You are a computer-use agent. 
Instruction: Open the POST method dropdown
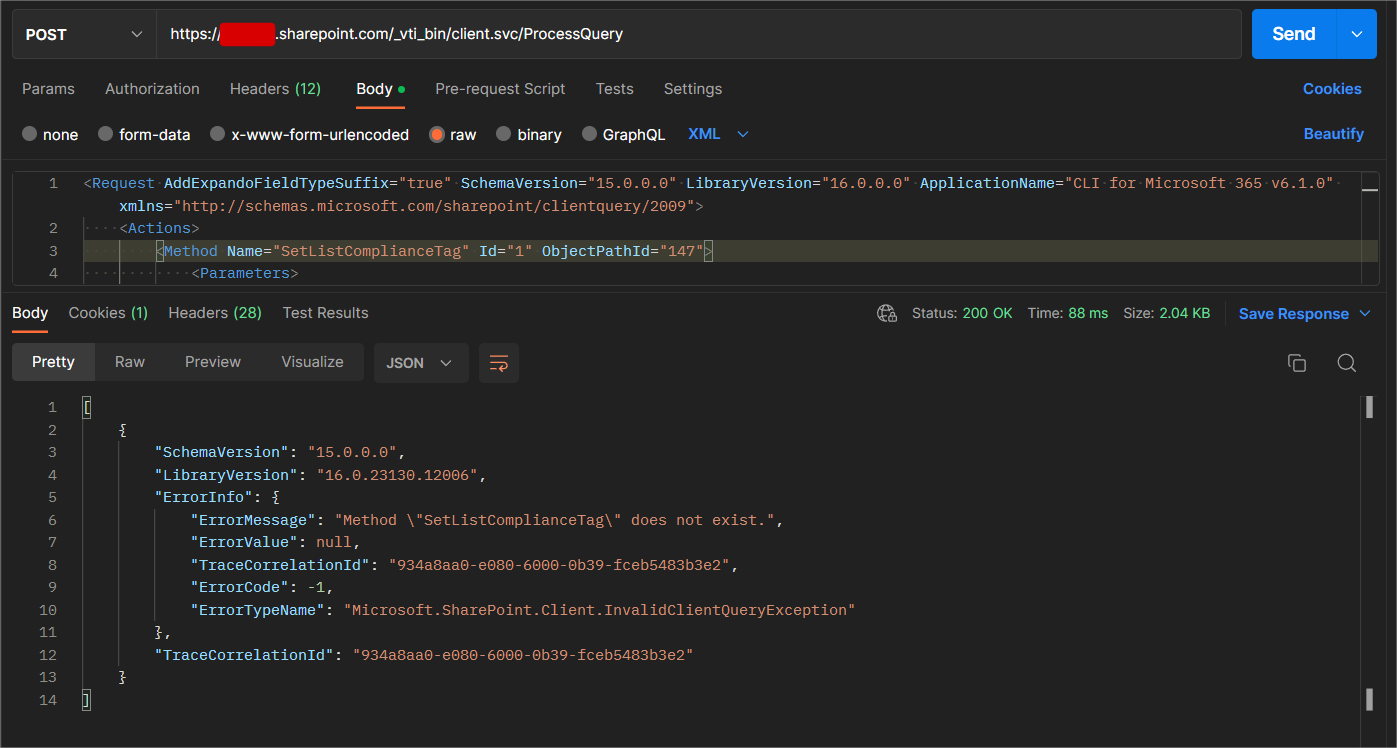84,34
